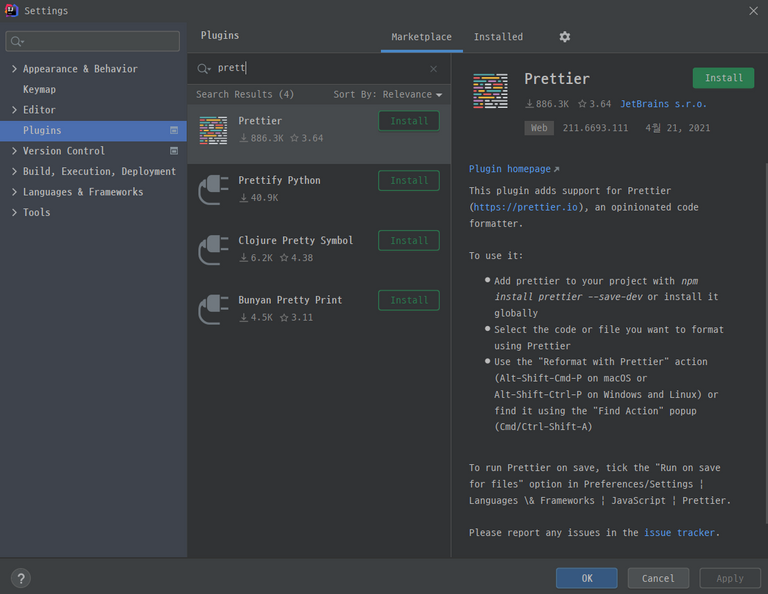Click version number 211.6693.111
This screenshot has height=594, width=768.
click(595, 128)
